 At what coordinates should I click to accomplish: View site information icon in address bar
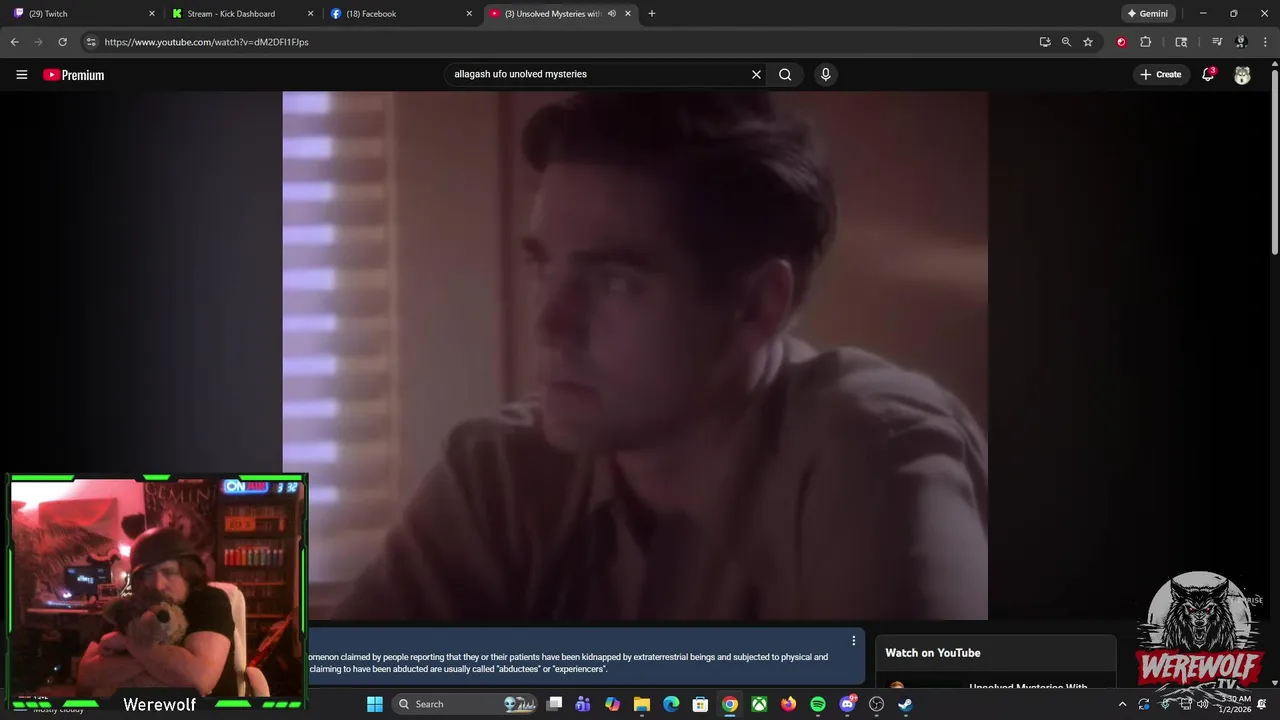pyautogui.click(x=91, y=42)
